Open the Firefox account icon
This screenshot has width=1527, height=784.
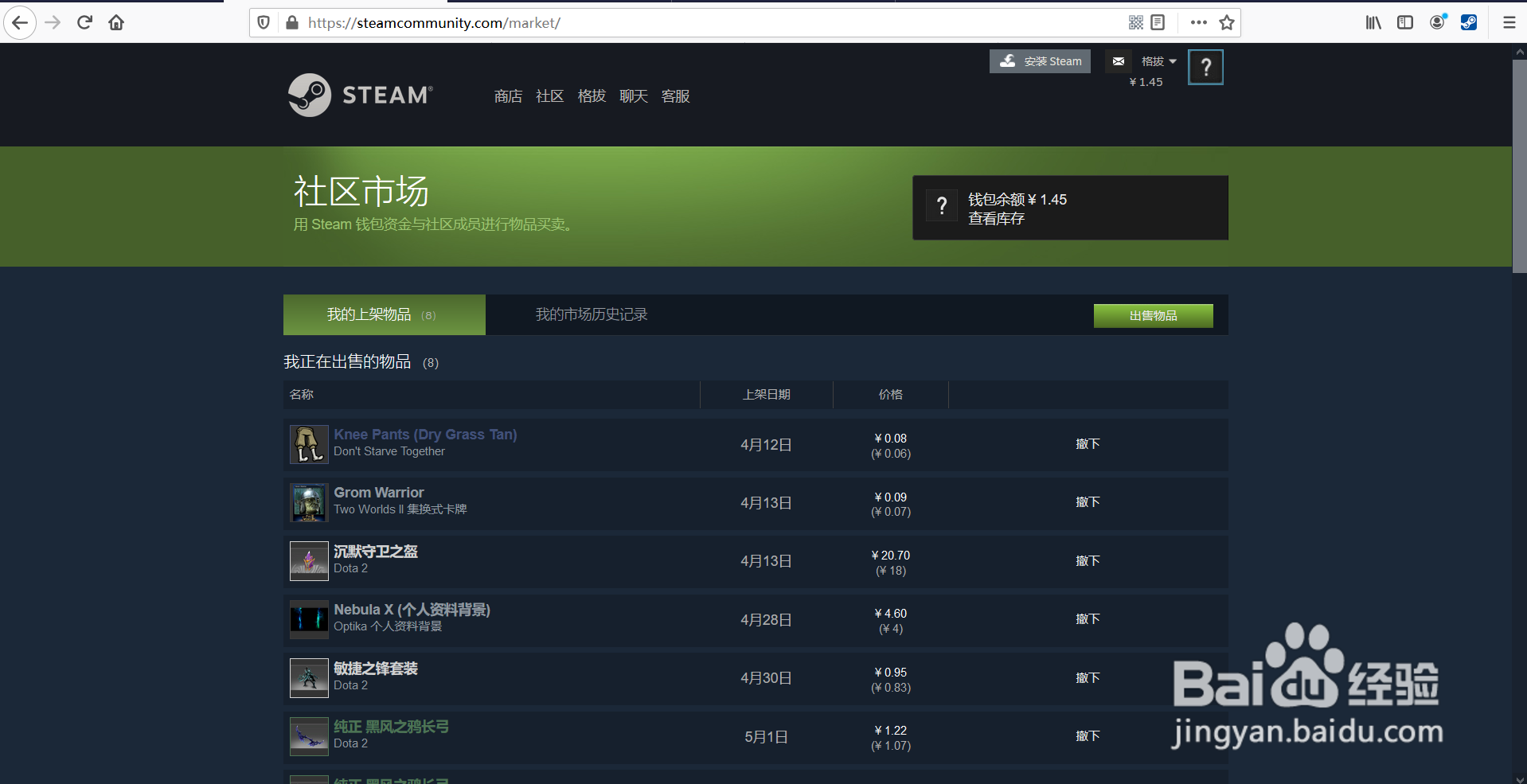click(1437, 22)
